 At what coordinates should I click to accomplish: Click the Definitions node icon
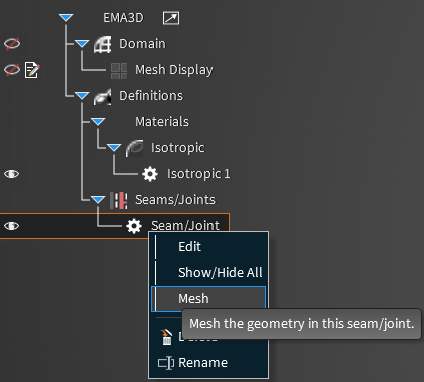coord(102,96)
